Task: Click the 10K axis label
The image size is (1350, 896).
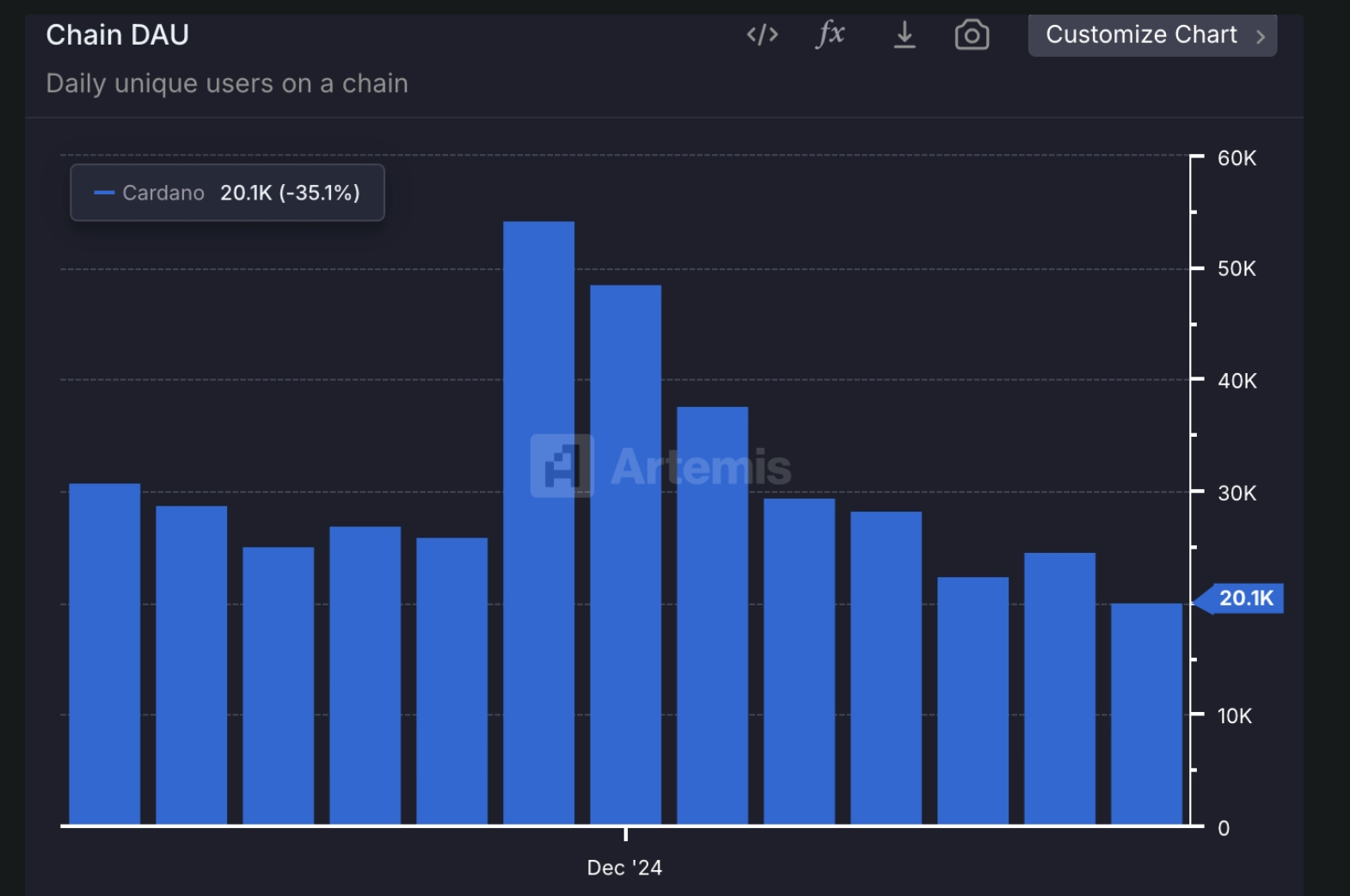Action: pos(1234,716)
